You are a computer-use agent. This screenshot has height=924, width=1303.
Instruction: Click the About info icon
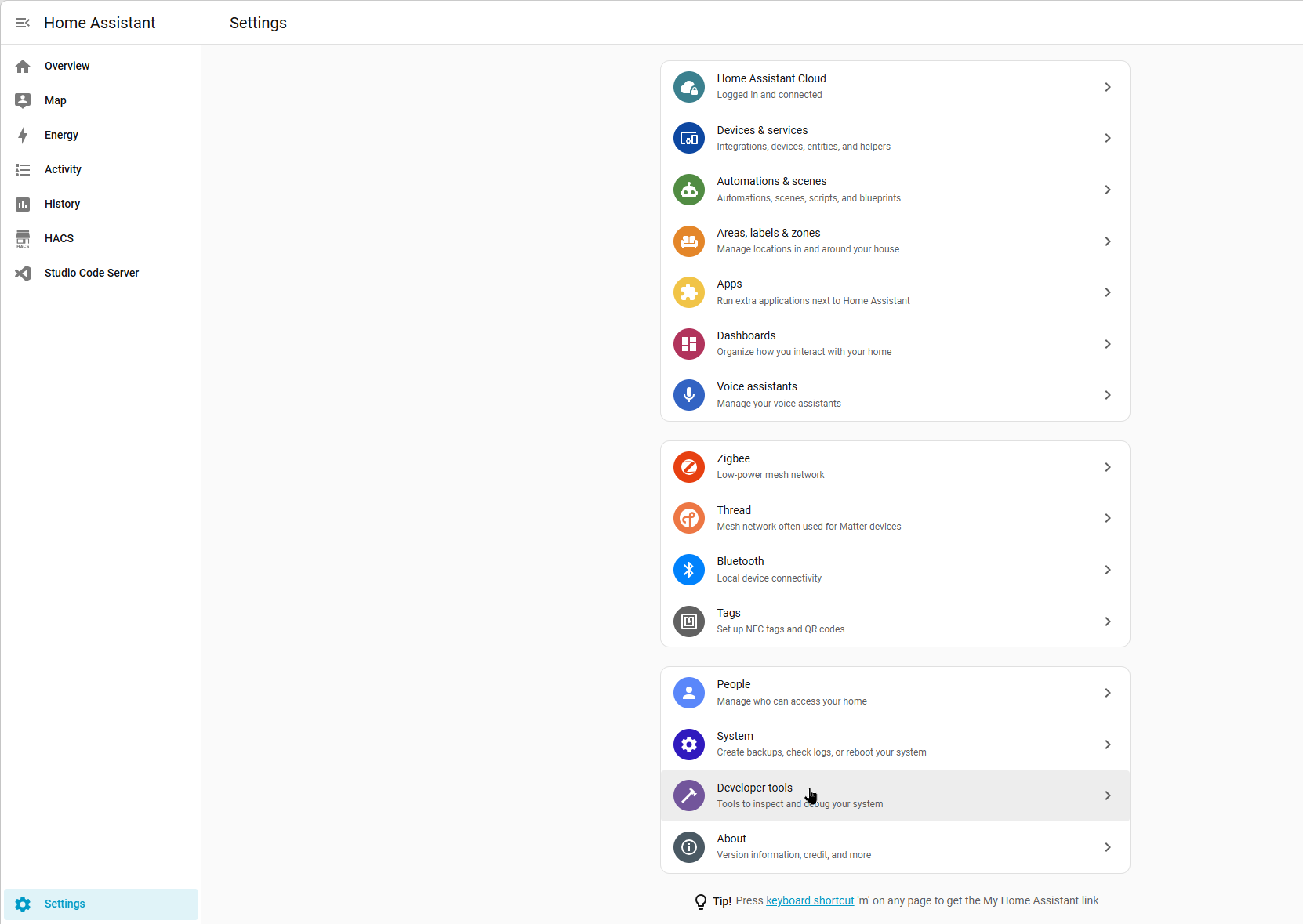(688, 847)
